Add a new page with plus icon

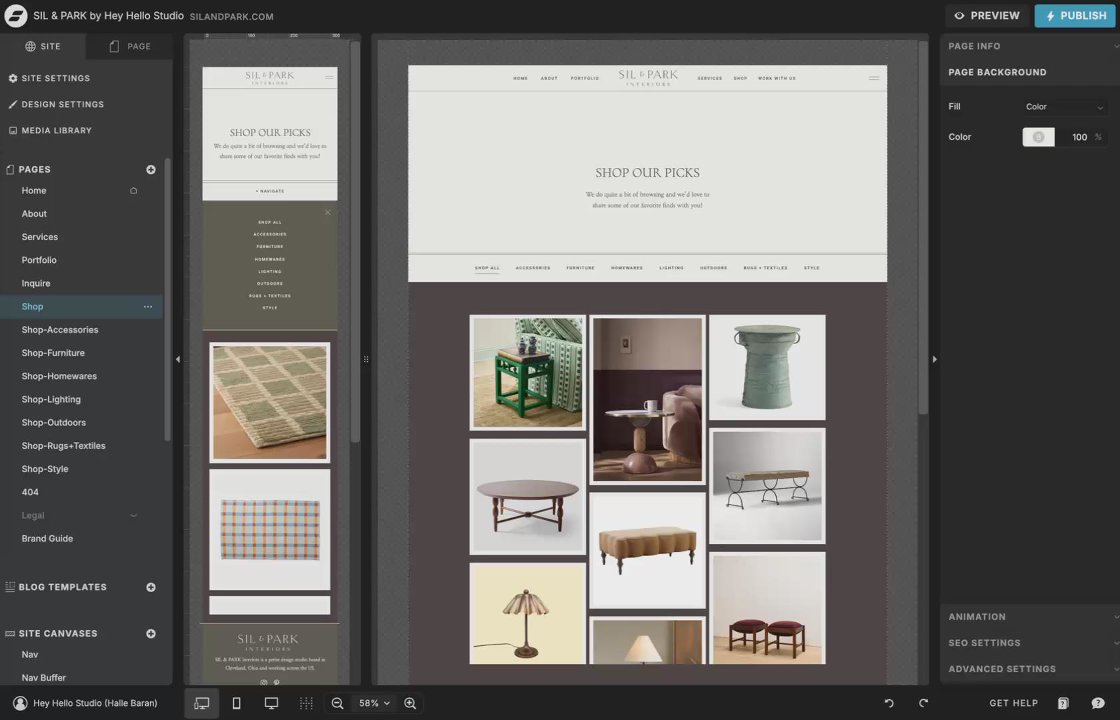click(x=151, y=169)
